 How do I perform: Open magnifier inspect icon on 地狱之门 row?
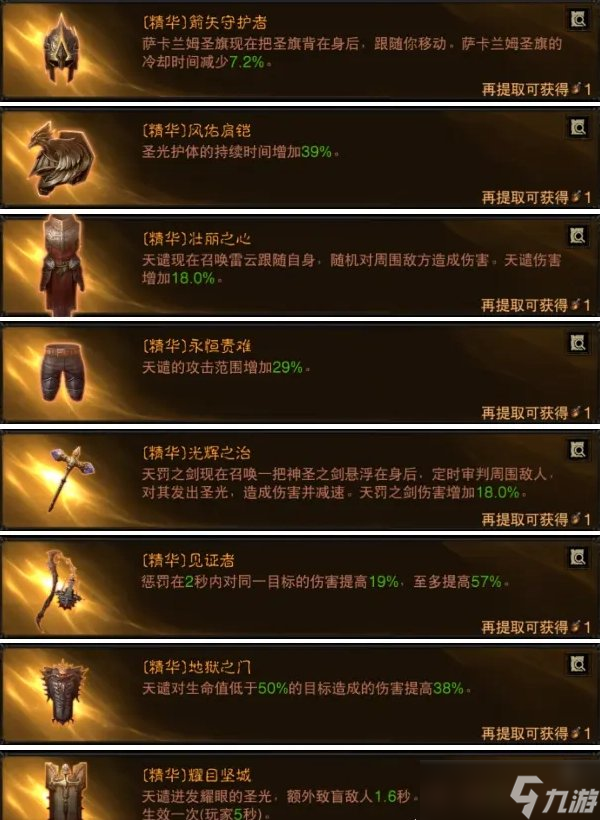point(578,664)
